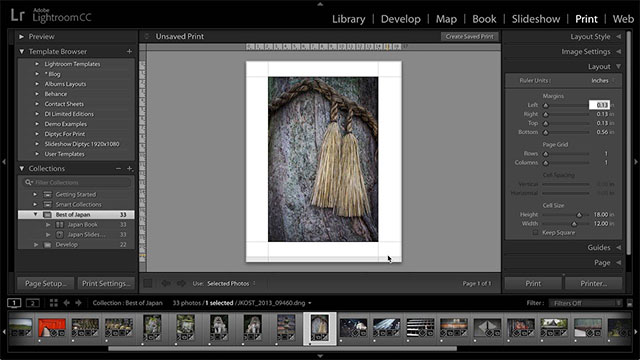Switch to Slideshow module

coord(536,19)
